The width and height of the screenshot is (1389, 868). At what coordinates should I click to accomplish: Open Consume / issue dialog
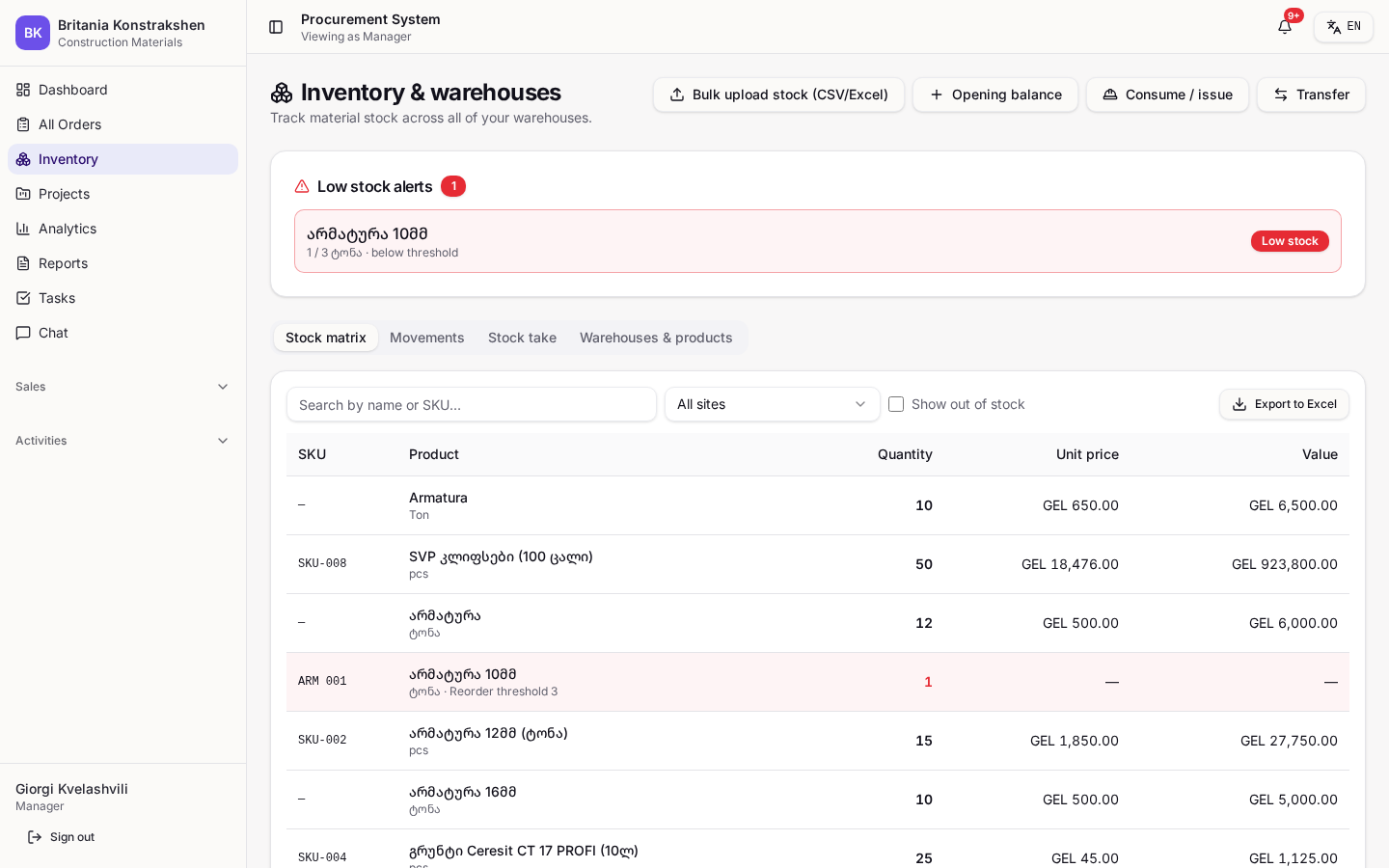point(1167,95)
